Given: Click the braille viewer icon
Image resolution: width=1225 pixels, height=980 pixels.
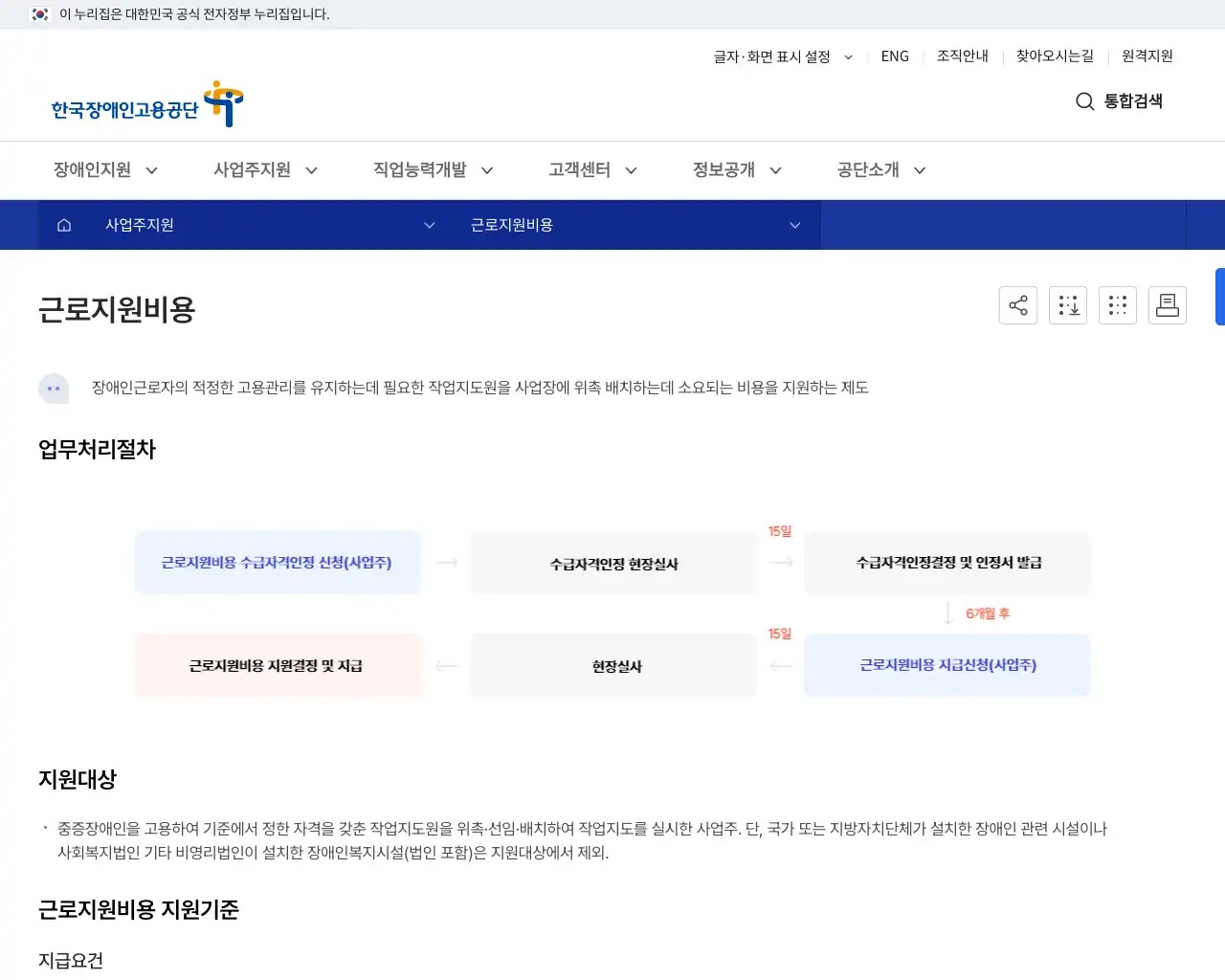Looking at the screenshot, I should point(1117,304).
